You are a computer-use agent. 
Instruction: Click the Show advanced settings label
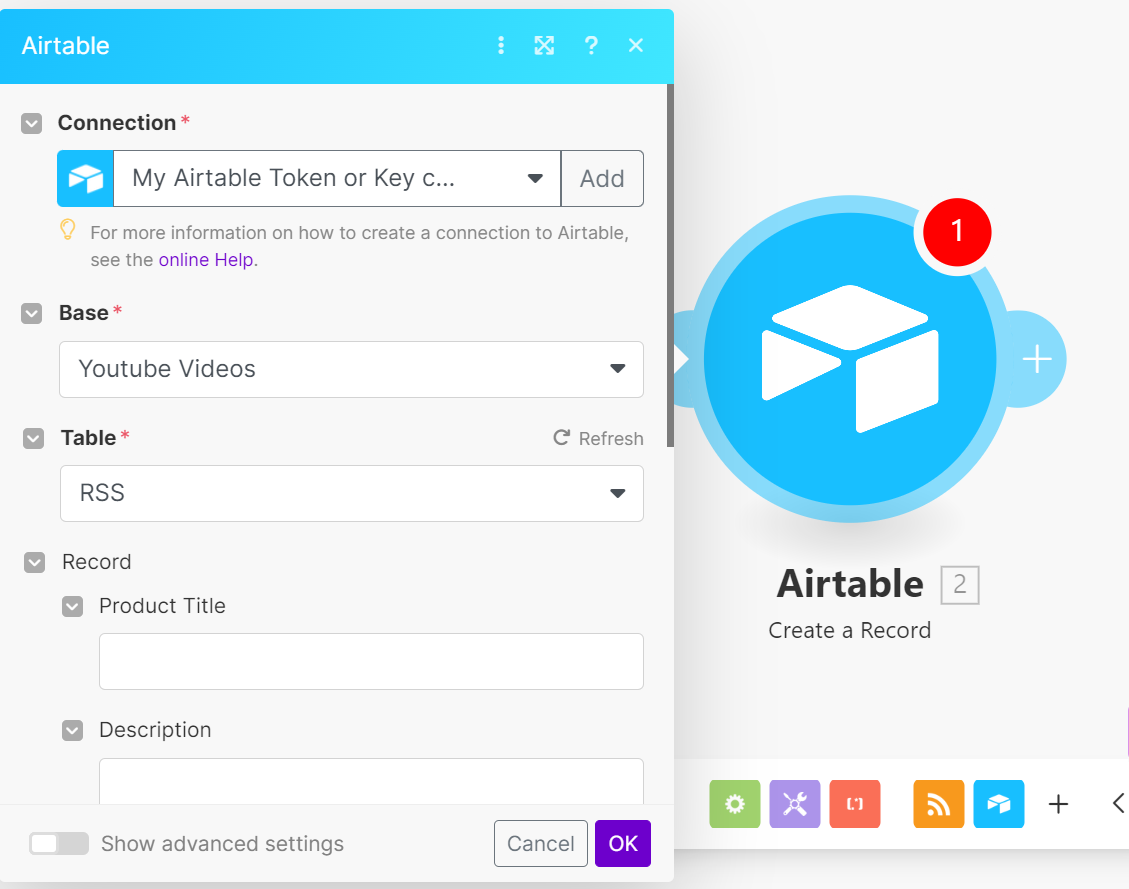[x=222, y=844]
